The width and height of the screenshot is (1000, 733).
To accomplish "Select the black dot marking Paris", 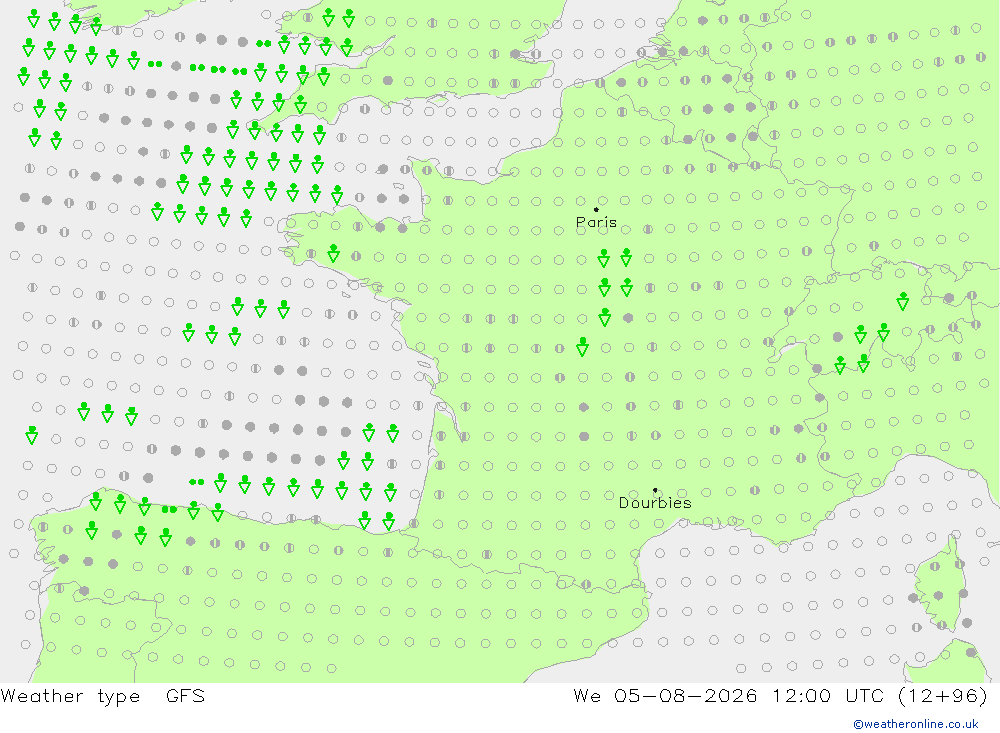I will pos(596,209).
